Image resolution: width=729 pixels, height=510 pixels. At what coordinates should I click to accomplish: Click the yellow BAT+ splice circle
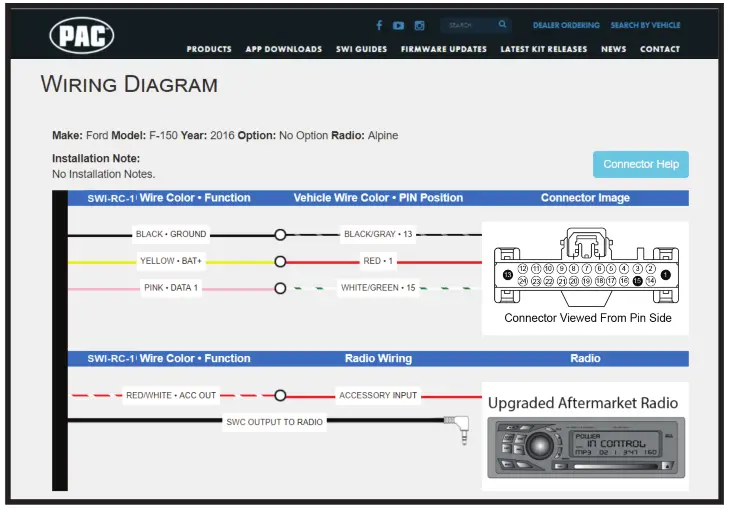[280, 262]
